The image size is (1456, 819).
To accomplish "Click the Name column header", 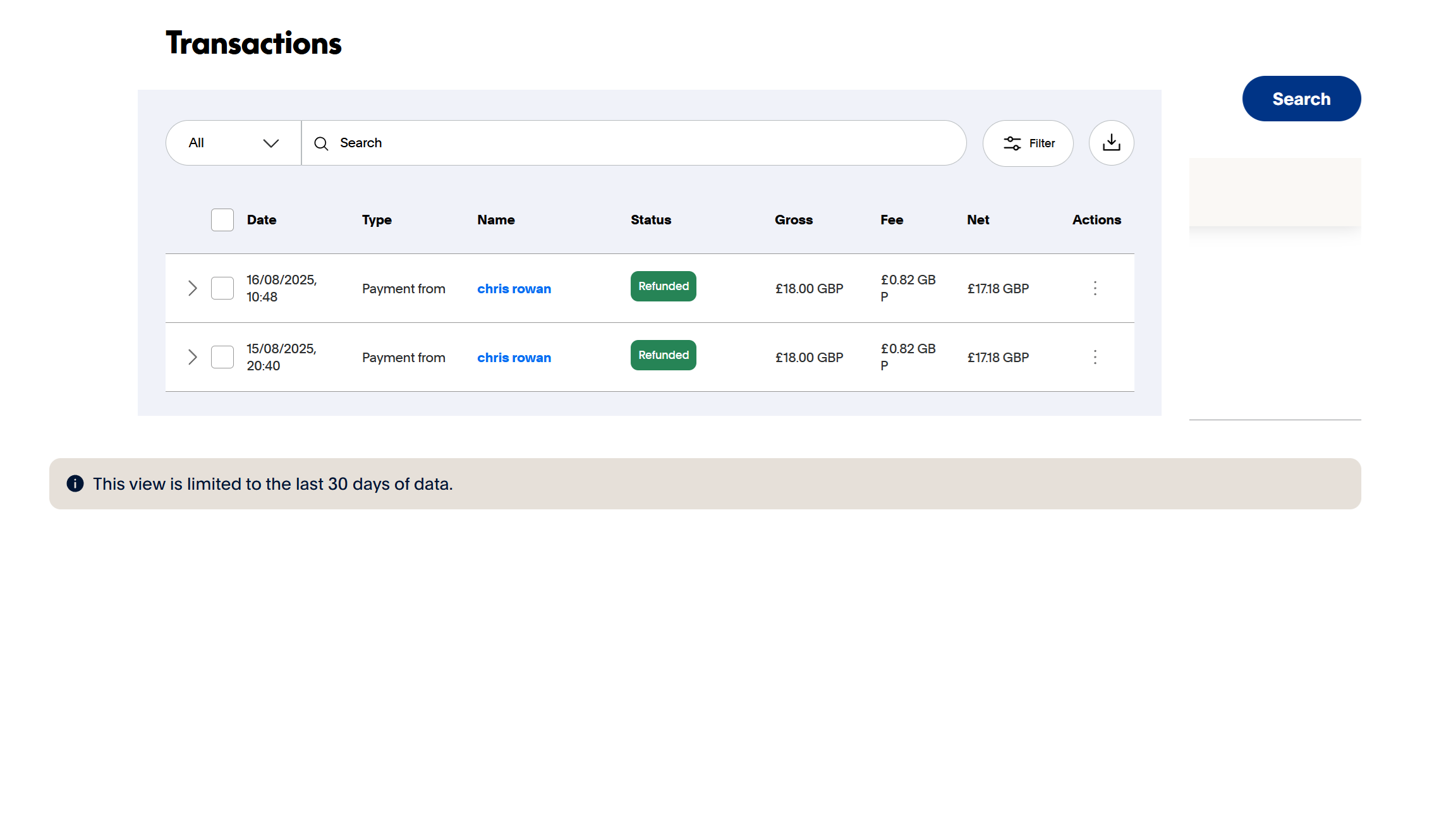I will 496,220.
